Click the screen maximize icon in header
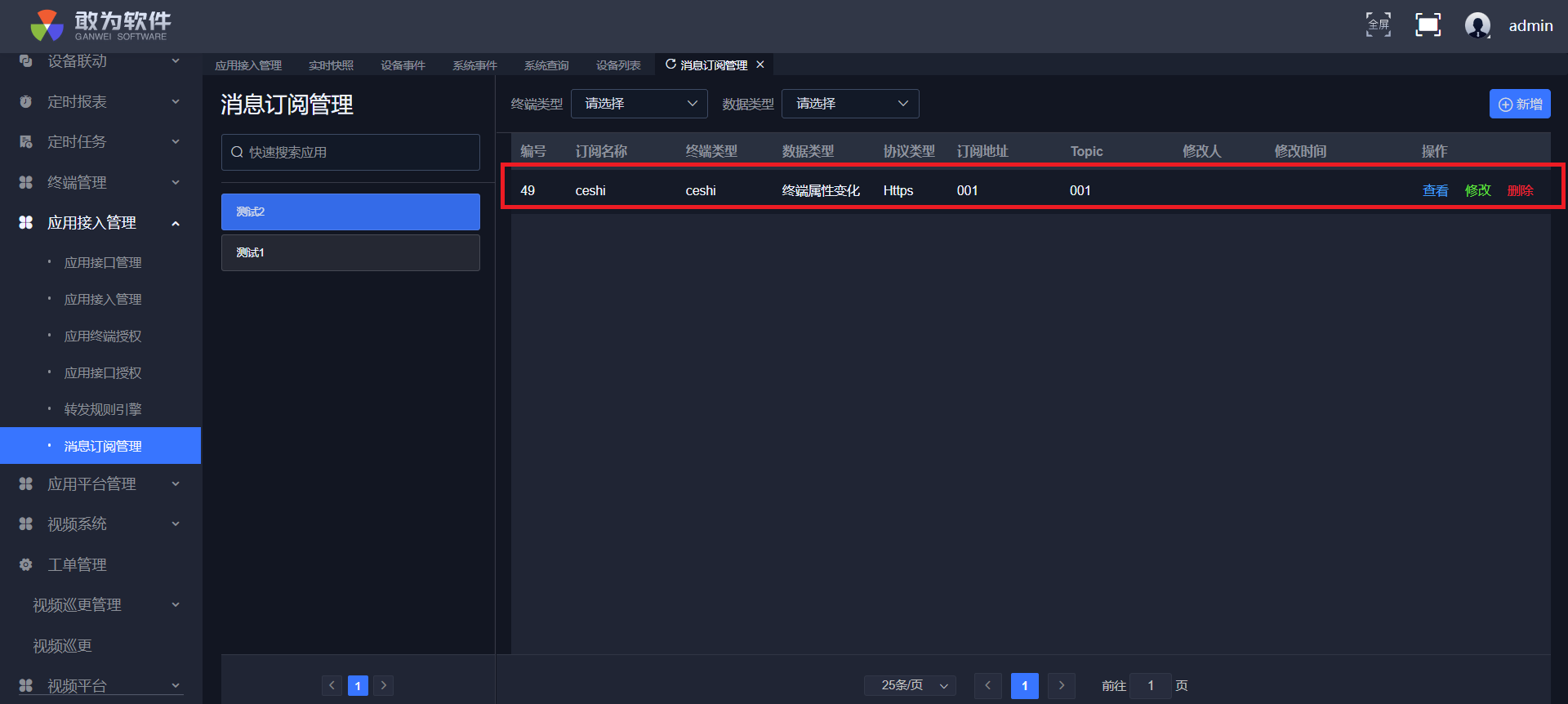 (x=1428, y=25)
